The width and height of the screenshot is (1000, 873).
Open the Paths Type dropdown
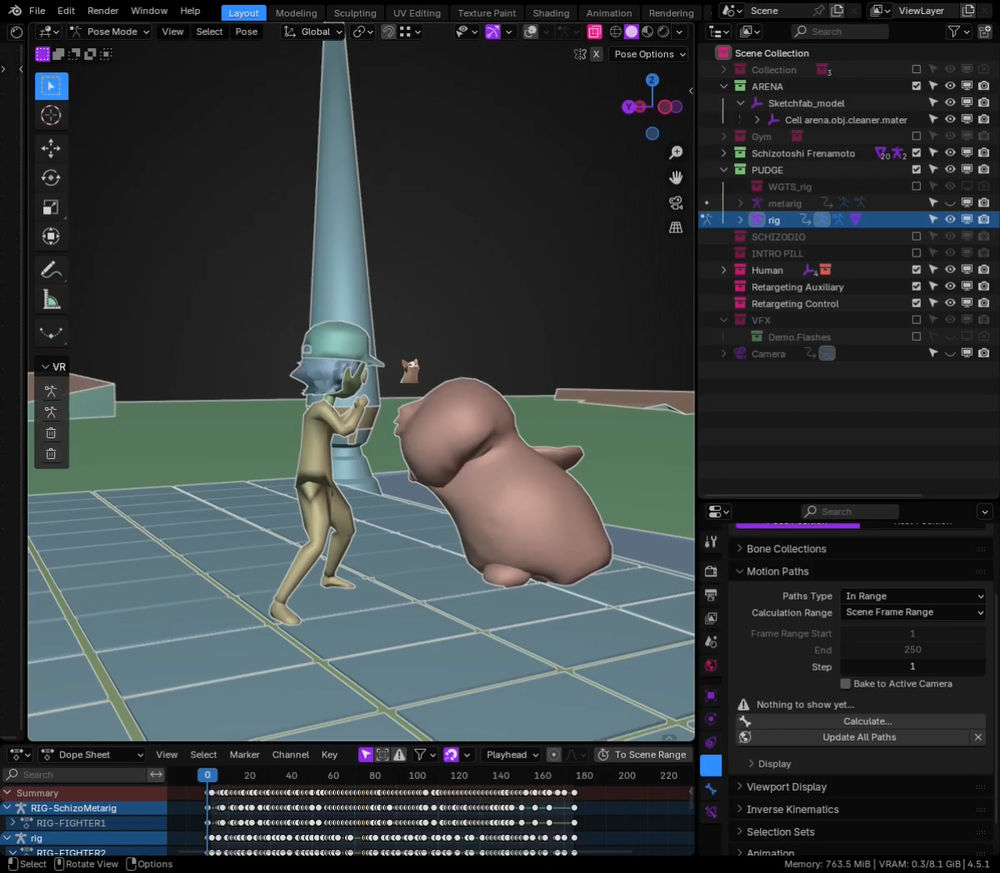coord(913,596)
